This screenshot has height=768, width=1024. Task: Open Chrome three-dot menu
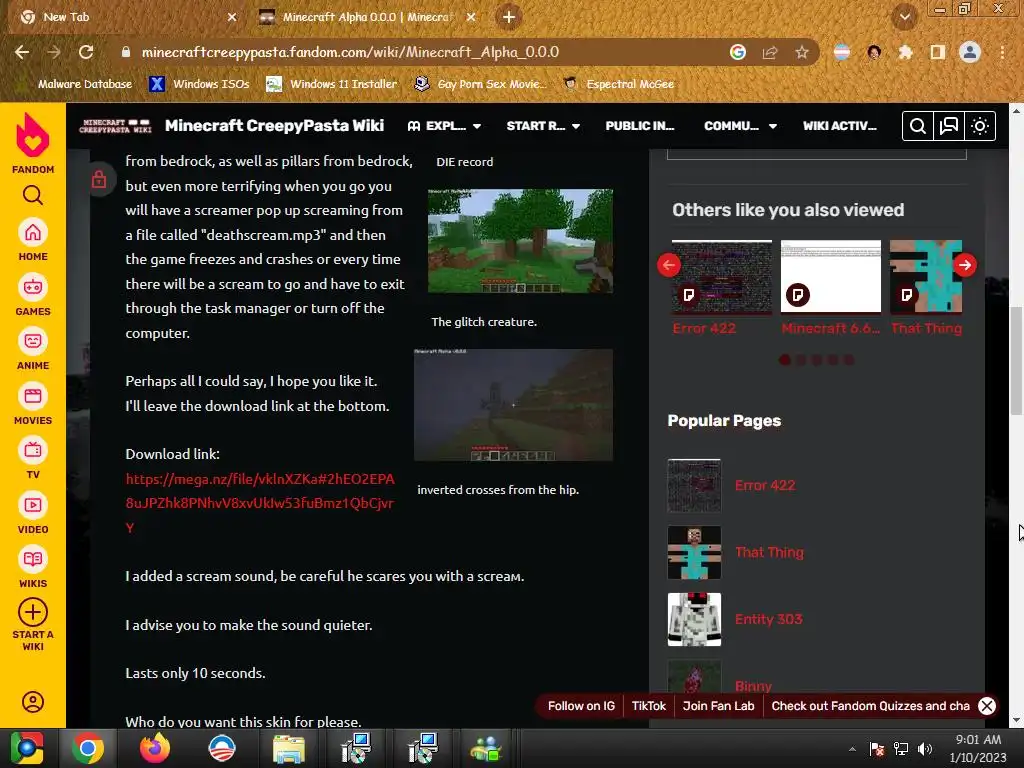(1002, 52)
